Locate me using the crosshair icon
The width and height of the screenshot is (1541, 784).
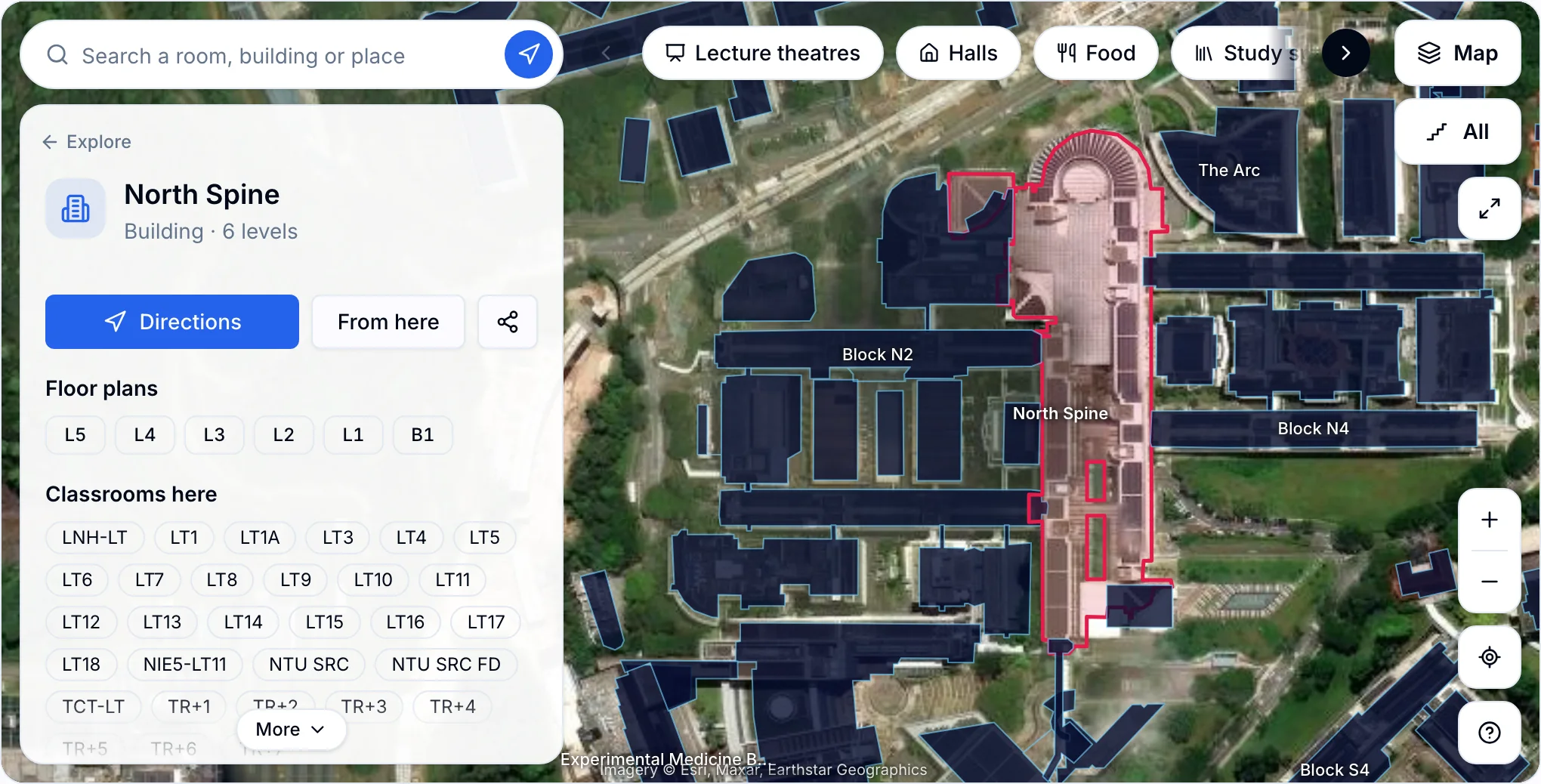coord(1489,657)
